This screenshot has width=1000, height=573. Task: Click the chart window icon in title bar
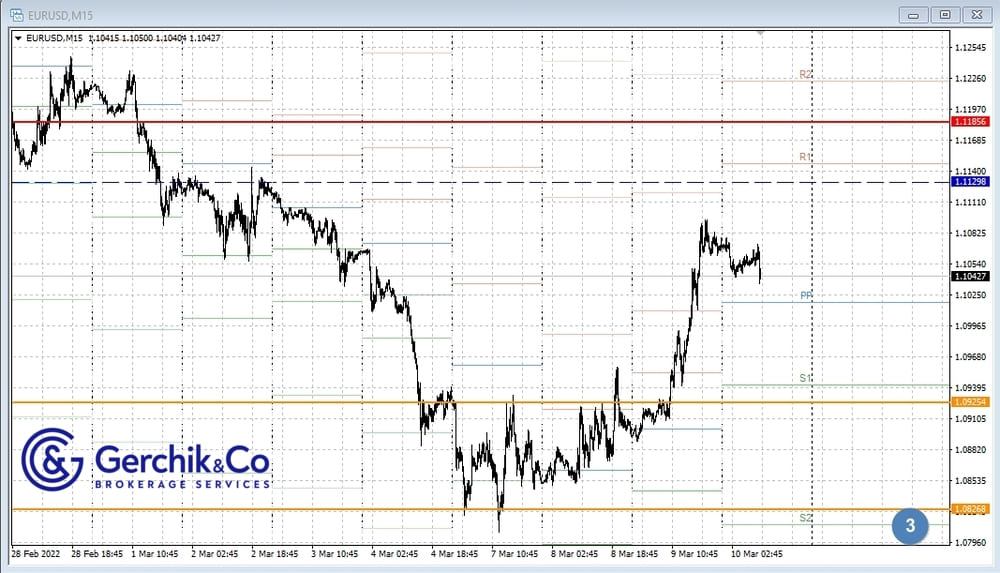coord(17,14)
